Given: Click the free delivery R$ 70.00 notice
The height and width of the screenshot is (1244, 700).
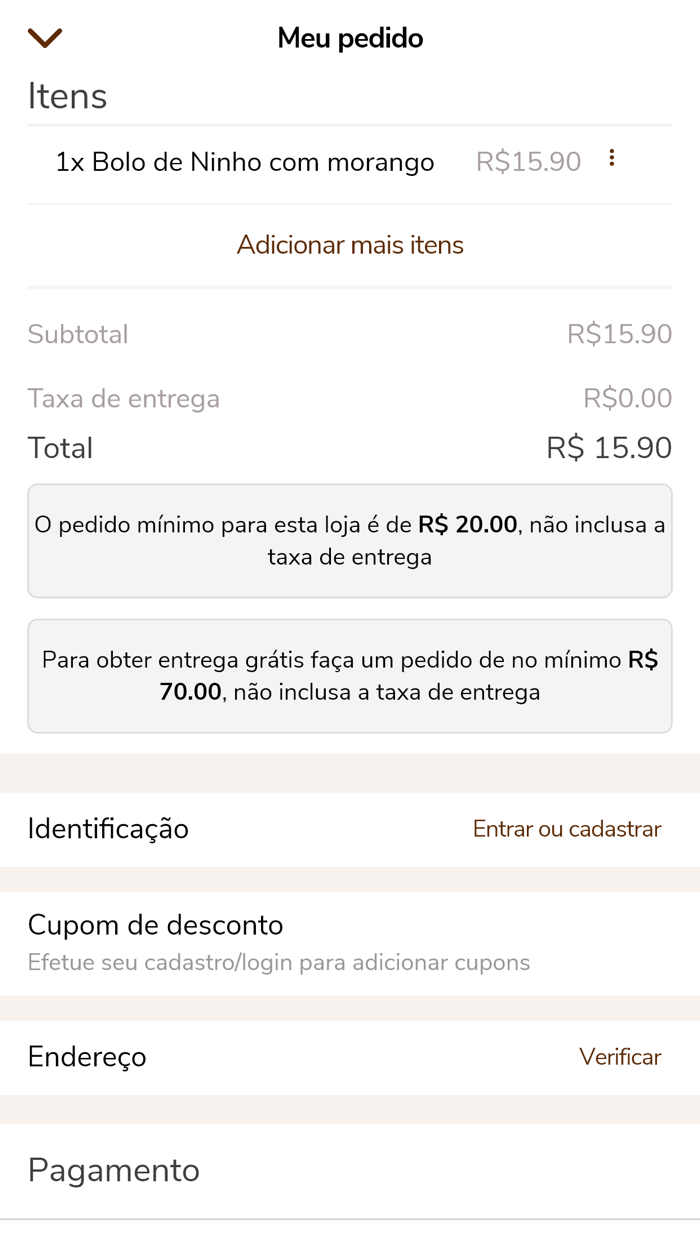Looking at the screenshot, I should (x=349, y=675).
